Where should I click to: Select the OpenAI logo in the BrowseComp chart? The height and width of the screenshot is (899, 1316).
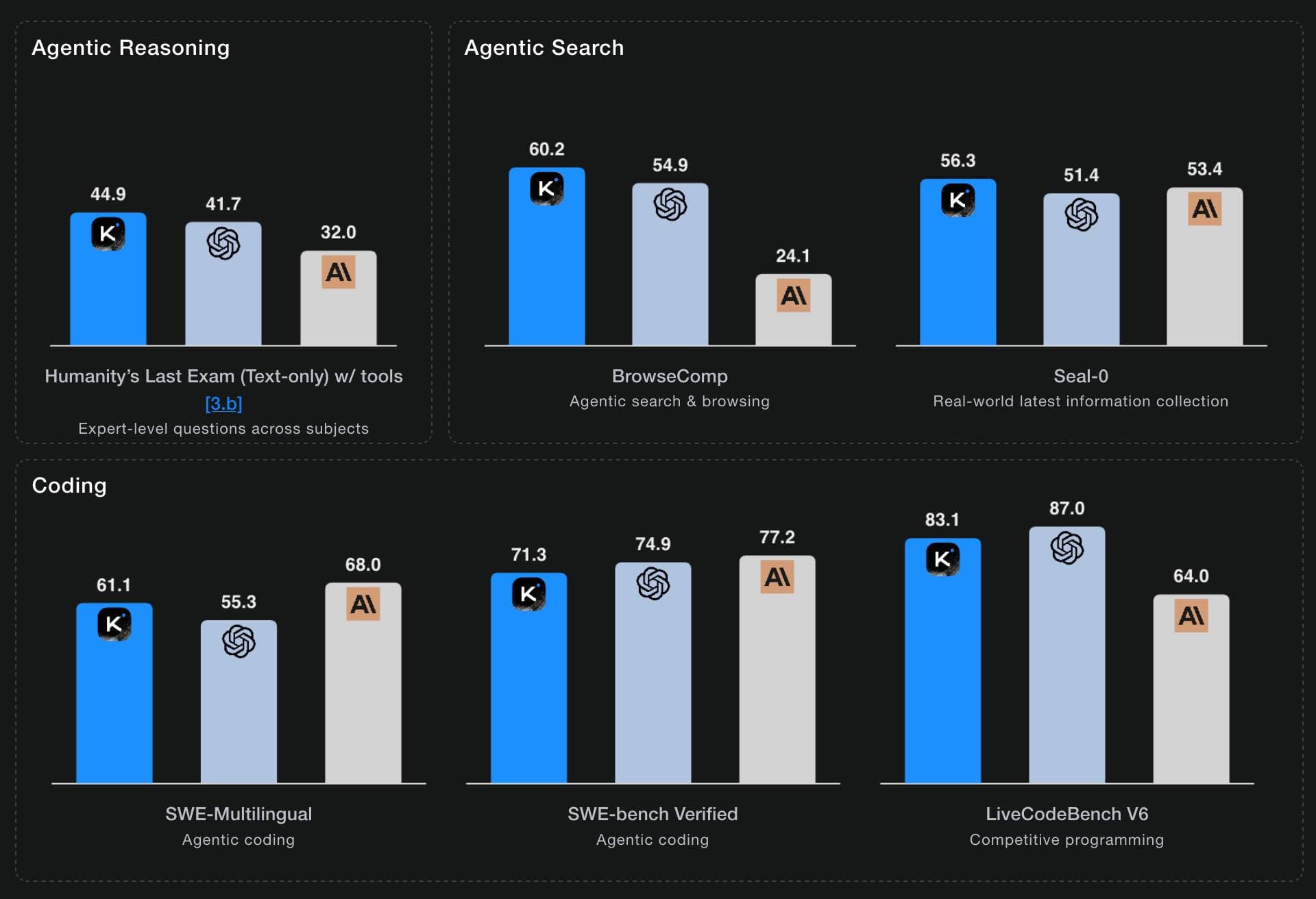(x=670, y=204)
